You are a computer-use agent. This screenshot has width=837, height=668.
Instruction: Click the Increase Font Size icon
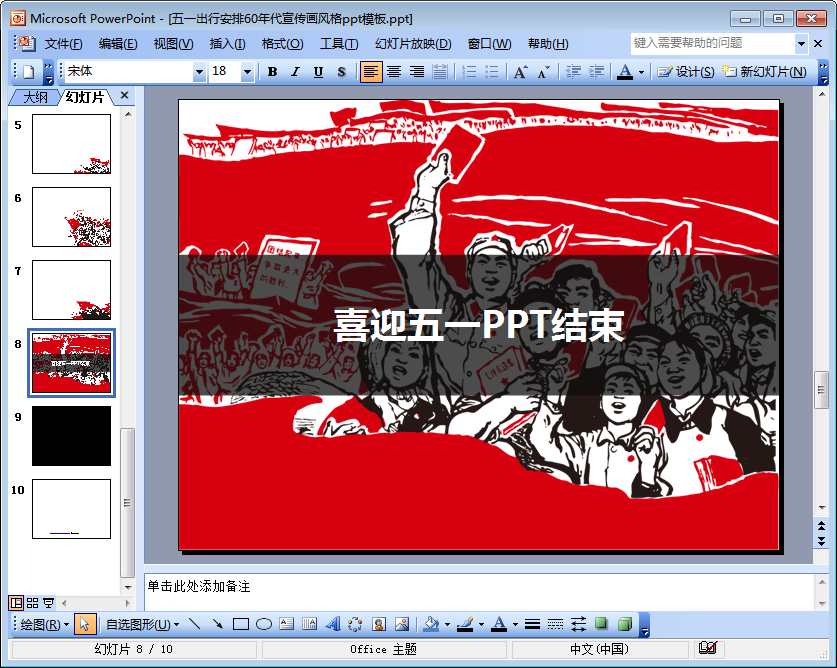[x=520, y=72]
